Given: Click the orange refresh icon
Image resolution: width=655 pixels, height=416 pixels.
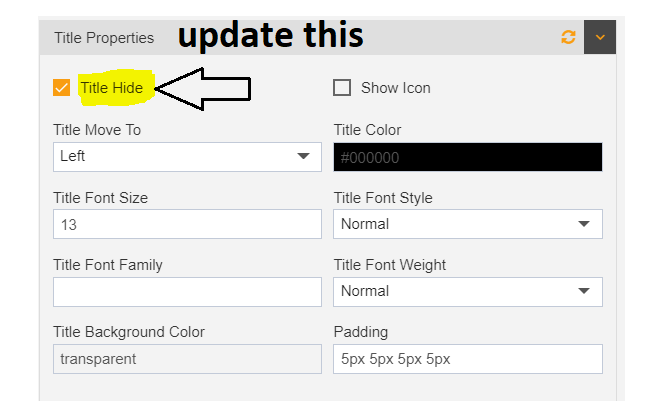Looking at the screenshot, I should click(568, 37).
